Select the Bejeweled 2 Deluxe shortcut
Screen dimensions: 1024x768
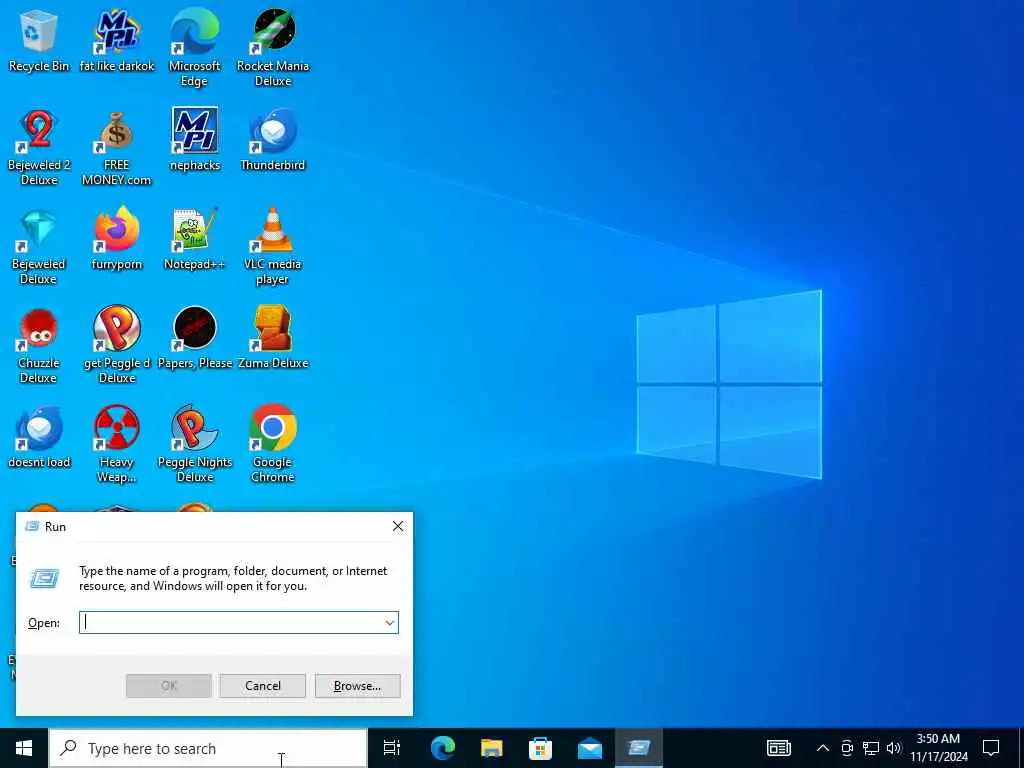(39, 148)
